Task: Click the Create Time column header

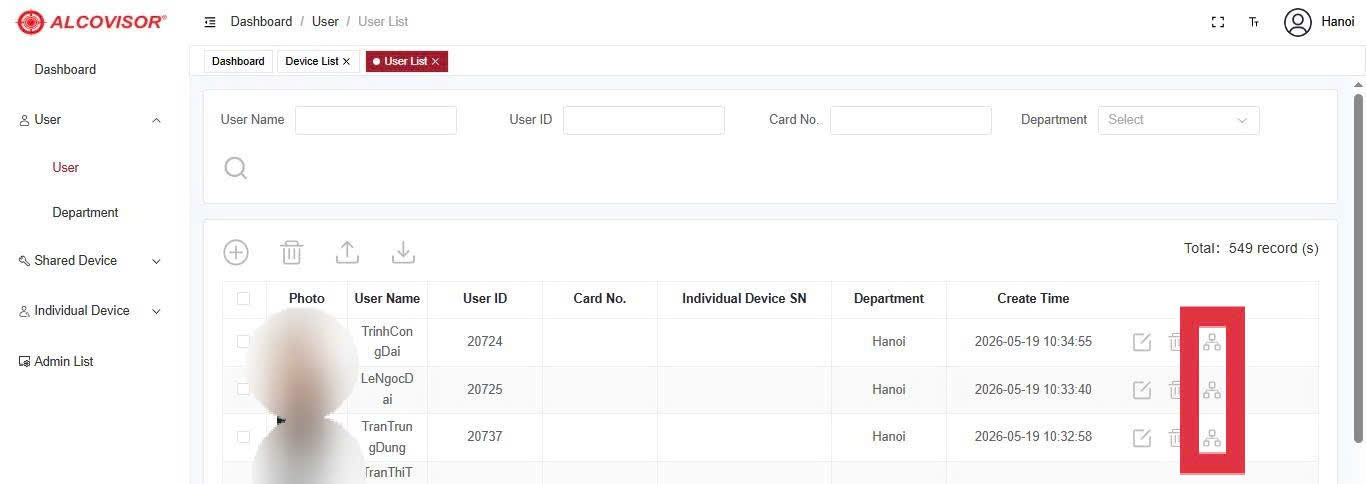Action: pos(1033,299)
